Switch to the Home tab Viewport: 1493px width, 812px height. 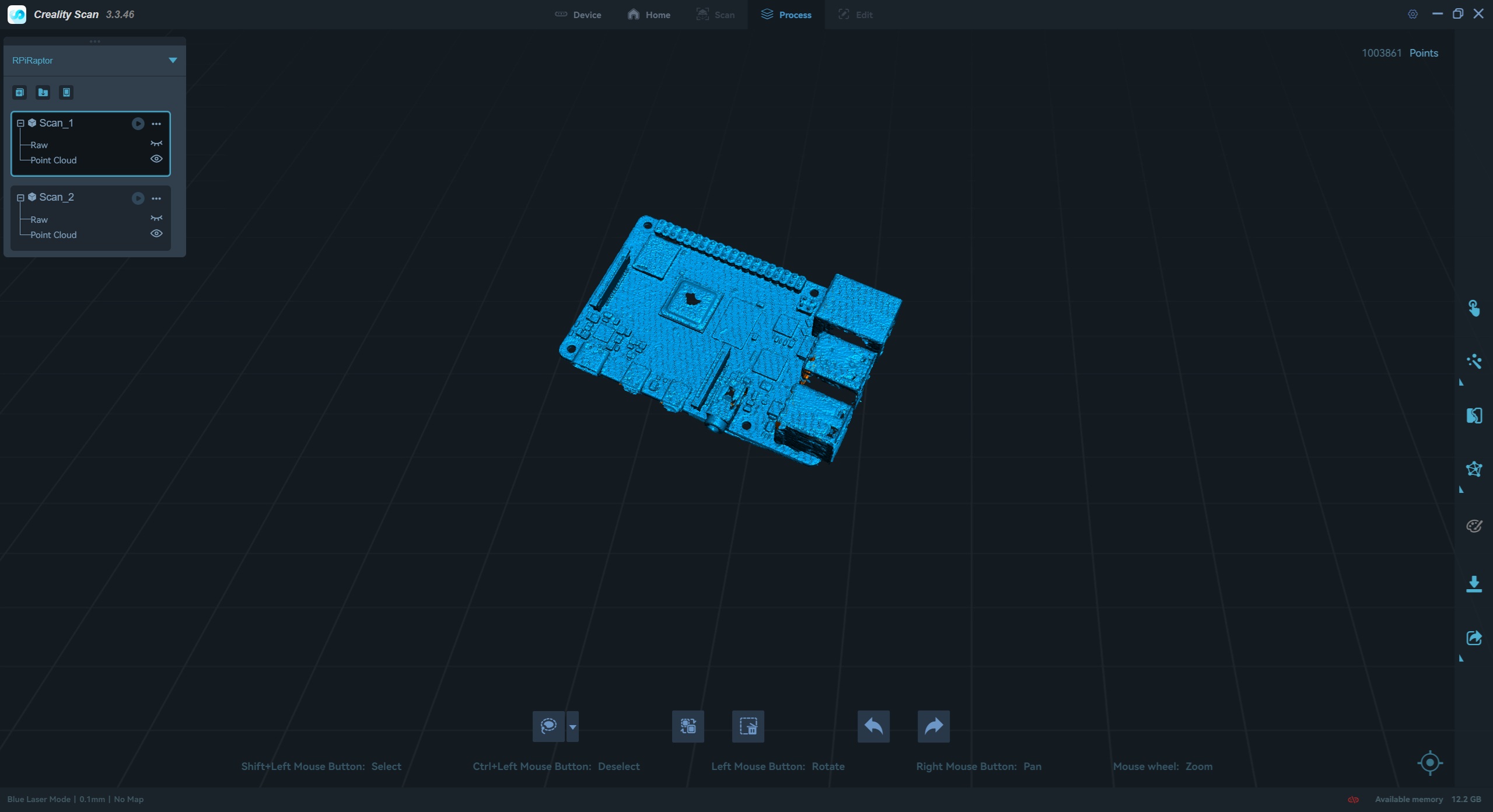click(649, 15)
